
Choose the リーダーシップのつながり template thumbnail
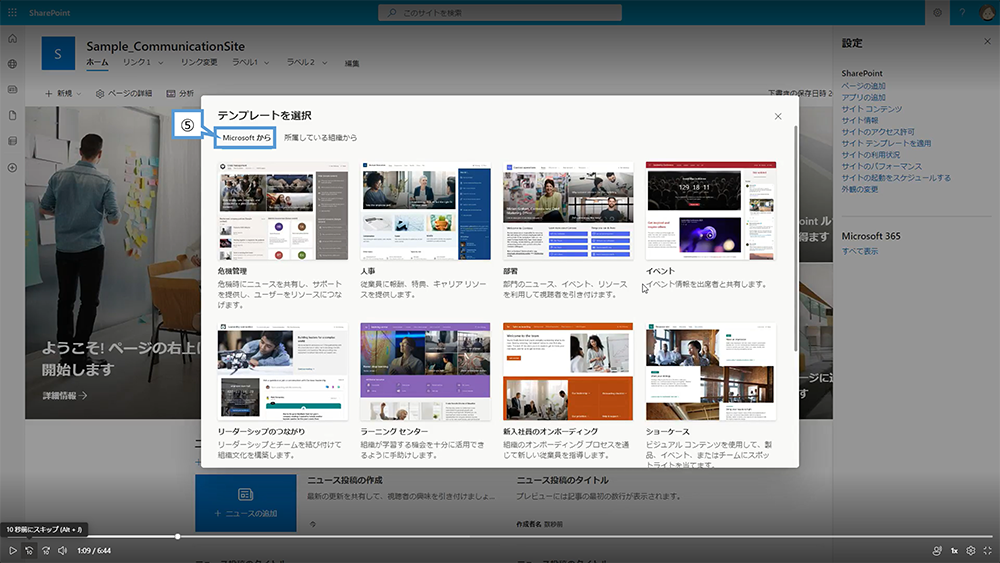tap(283, 371)
